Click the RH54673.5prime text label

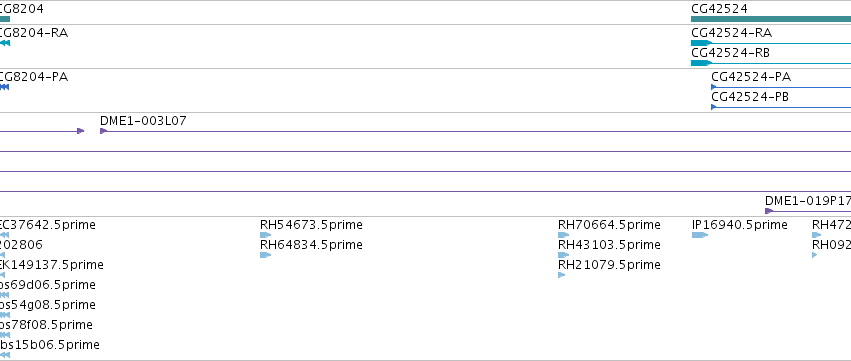coord(311,225)
